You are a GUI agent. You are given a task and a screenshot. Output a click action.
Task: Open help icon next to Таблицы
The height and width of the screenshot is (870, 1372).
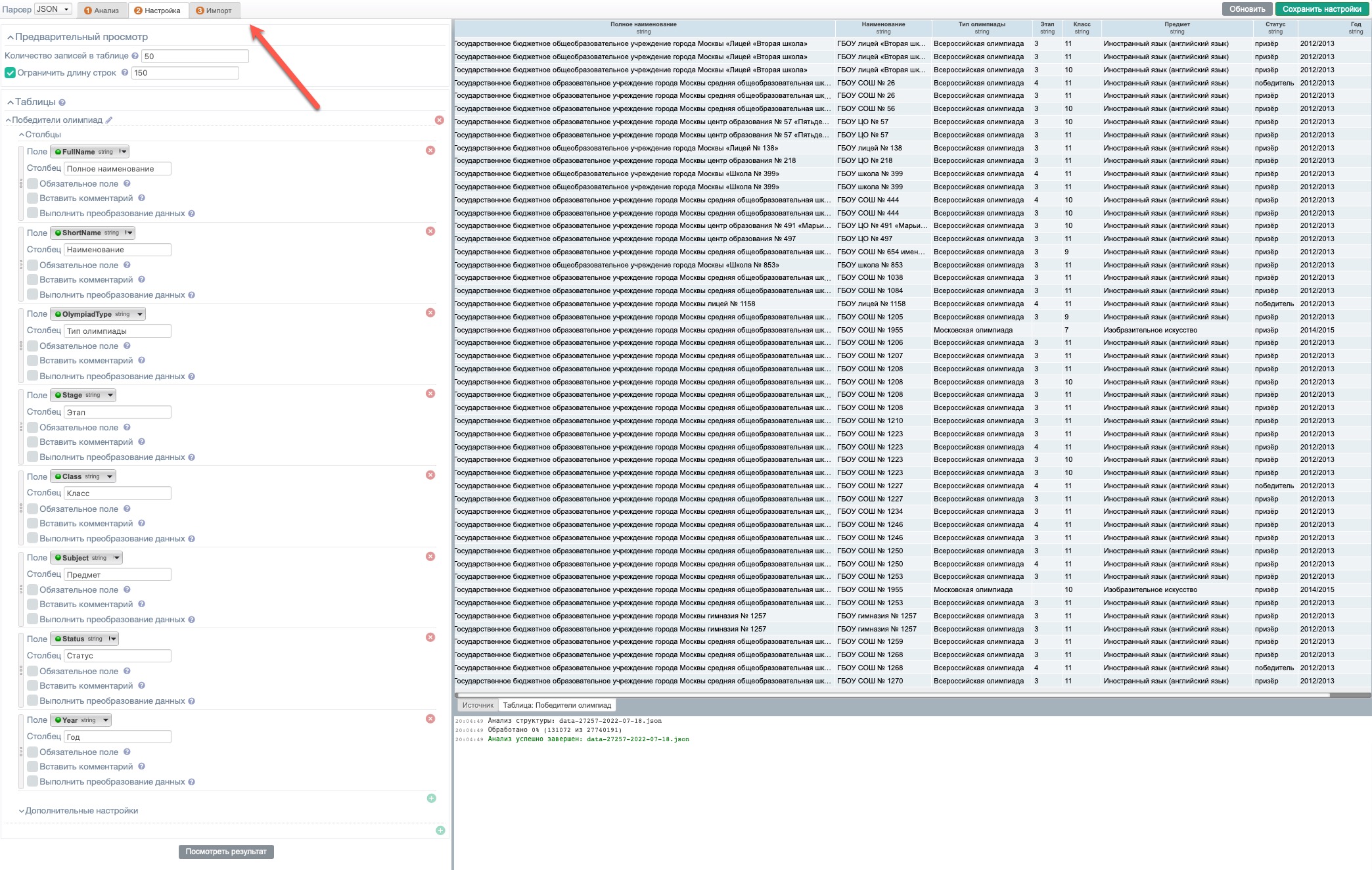[x=62, y=103]
